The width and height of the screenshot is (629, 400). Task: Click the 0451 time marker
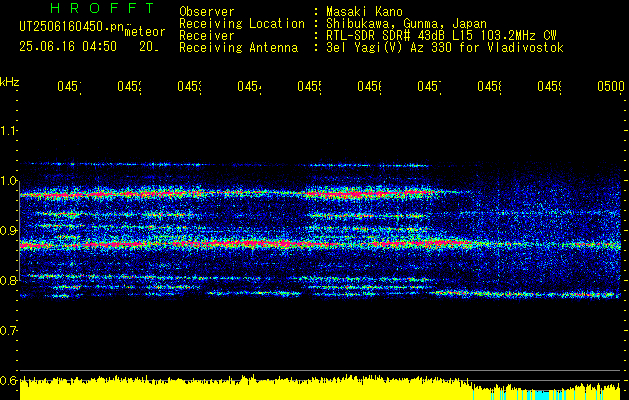pos(69,87)
